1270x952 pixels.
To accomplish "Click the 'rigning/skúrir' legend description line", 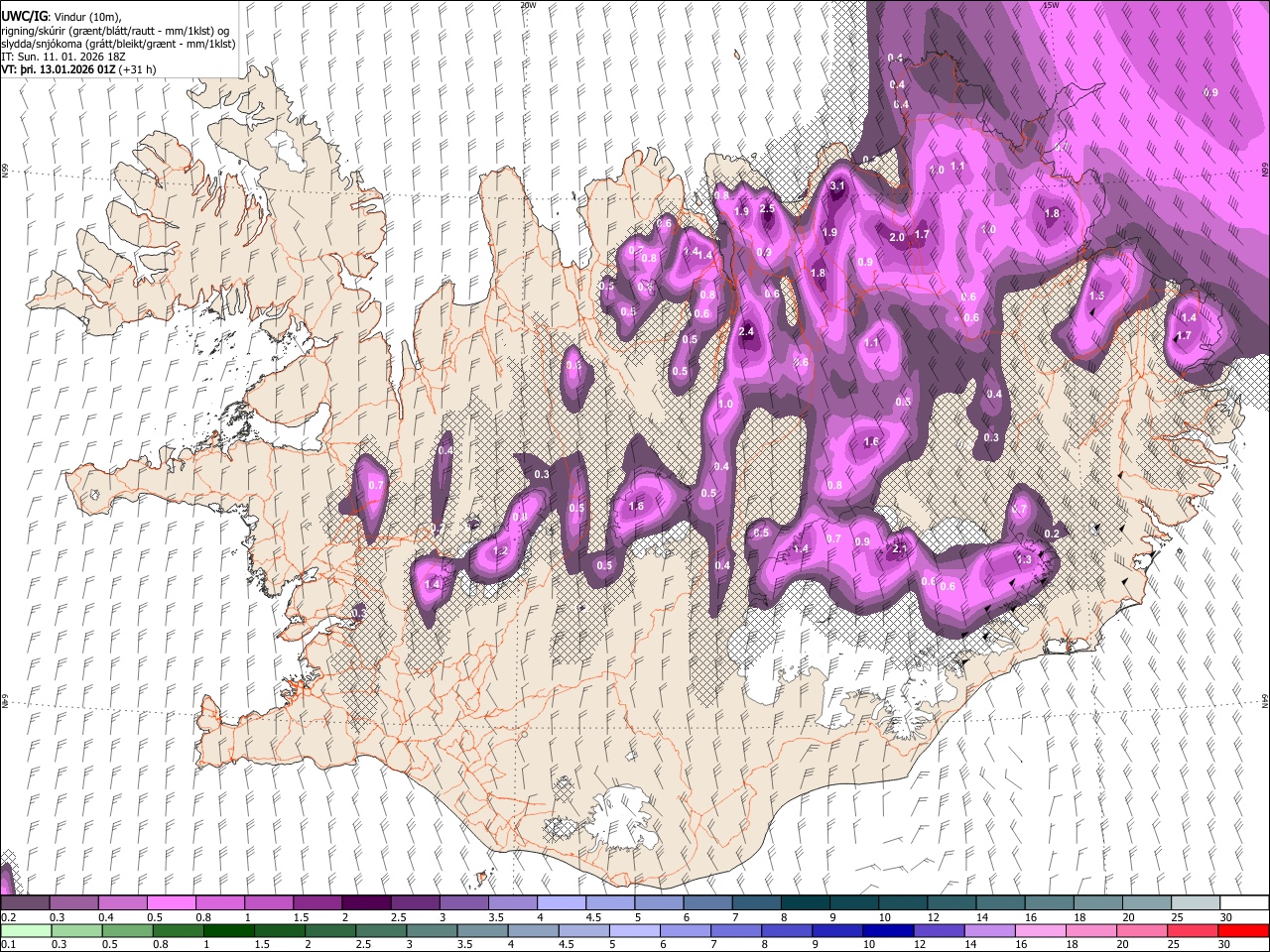I will pyautogui.click(x=115, y=30).
